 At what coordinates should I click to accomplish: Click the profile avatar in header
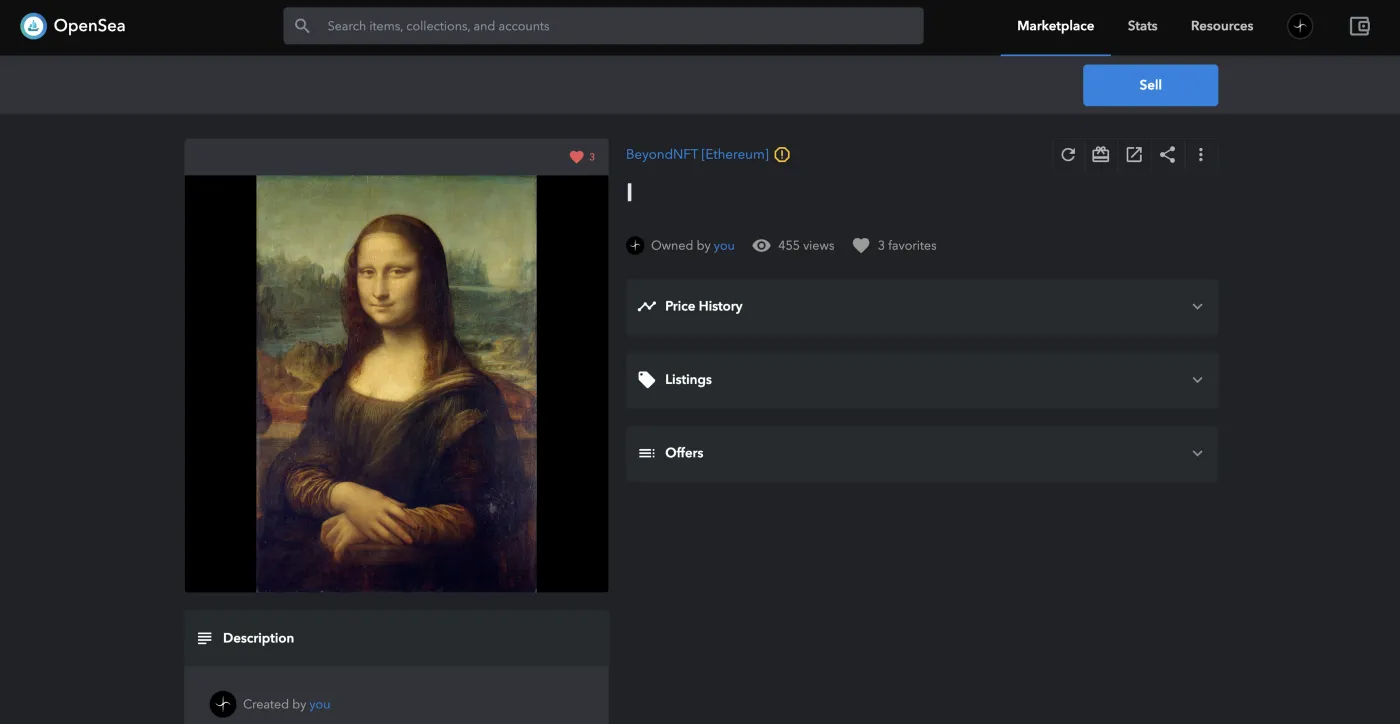point(1299,27)
